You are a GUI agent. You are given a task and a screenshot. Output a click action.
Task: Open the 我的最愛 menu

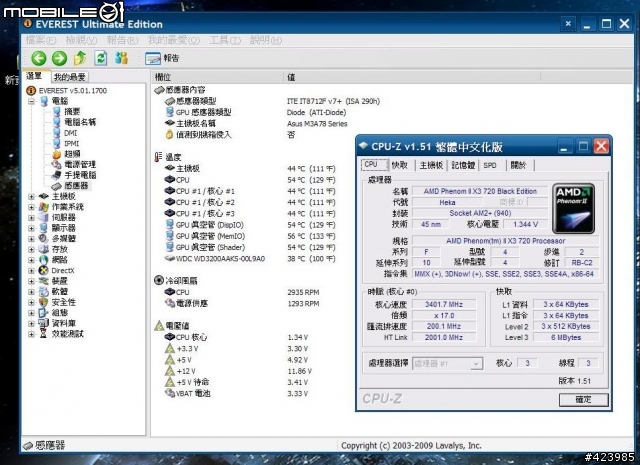point(173,40)
